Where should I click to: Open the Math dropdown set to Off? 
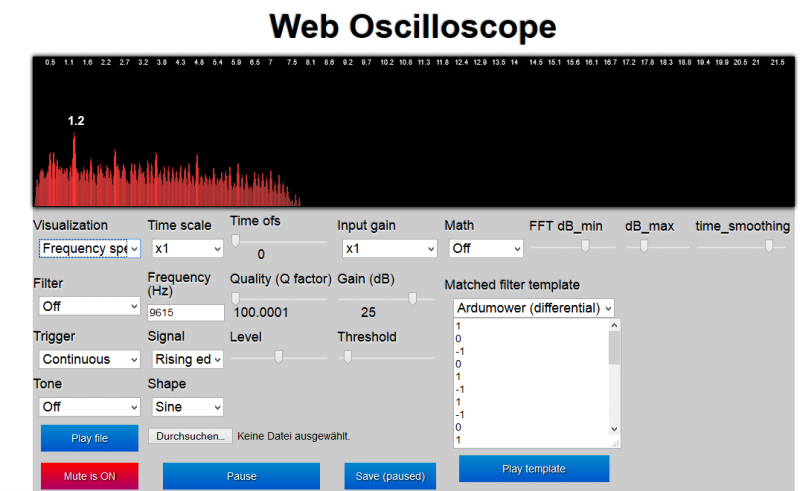(486, 249)
